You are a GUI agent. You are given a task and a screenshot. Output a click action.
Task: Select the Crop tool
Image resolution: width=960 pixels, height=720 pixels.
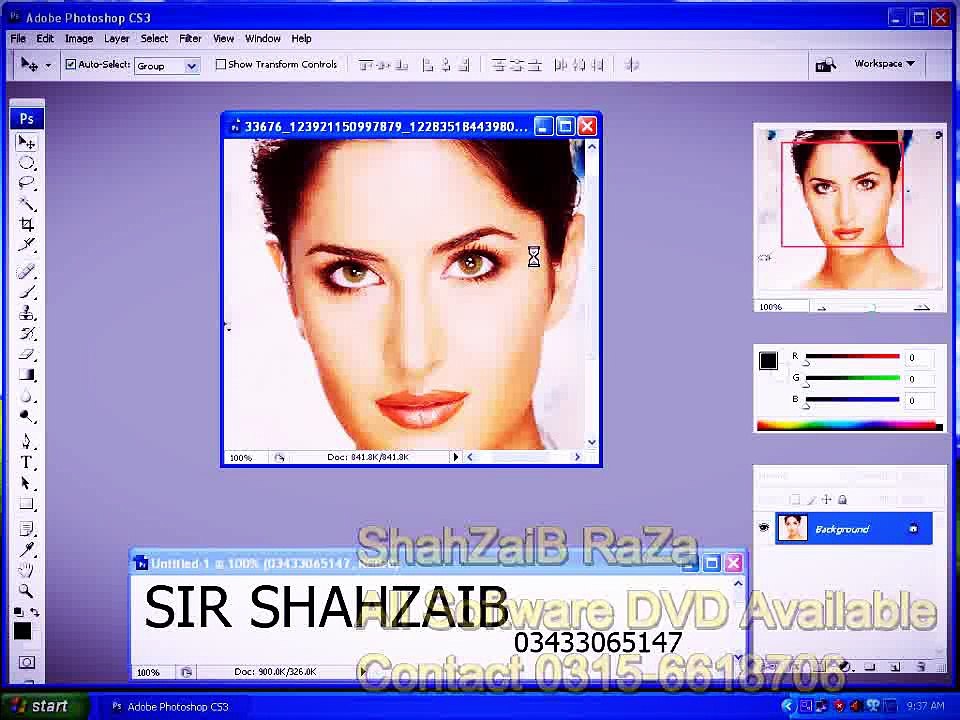(26, 224)
